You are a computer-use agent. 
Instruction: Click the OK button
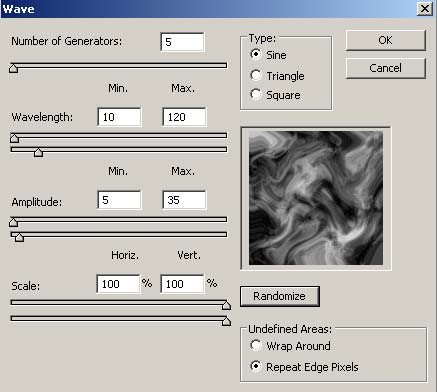pyautogui.click(x=386, y=40)
